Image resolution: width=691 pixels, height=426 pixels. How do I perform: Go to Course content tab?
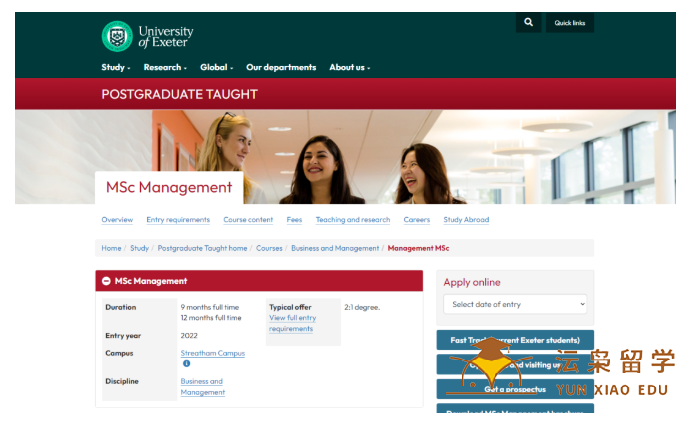coord(248,219)
